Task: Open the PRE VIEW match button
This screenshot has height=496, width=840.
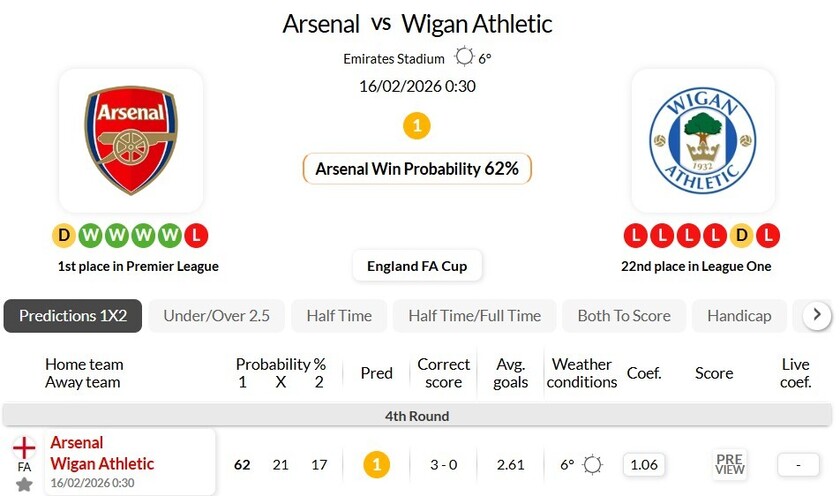Action: [730, 464]
